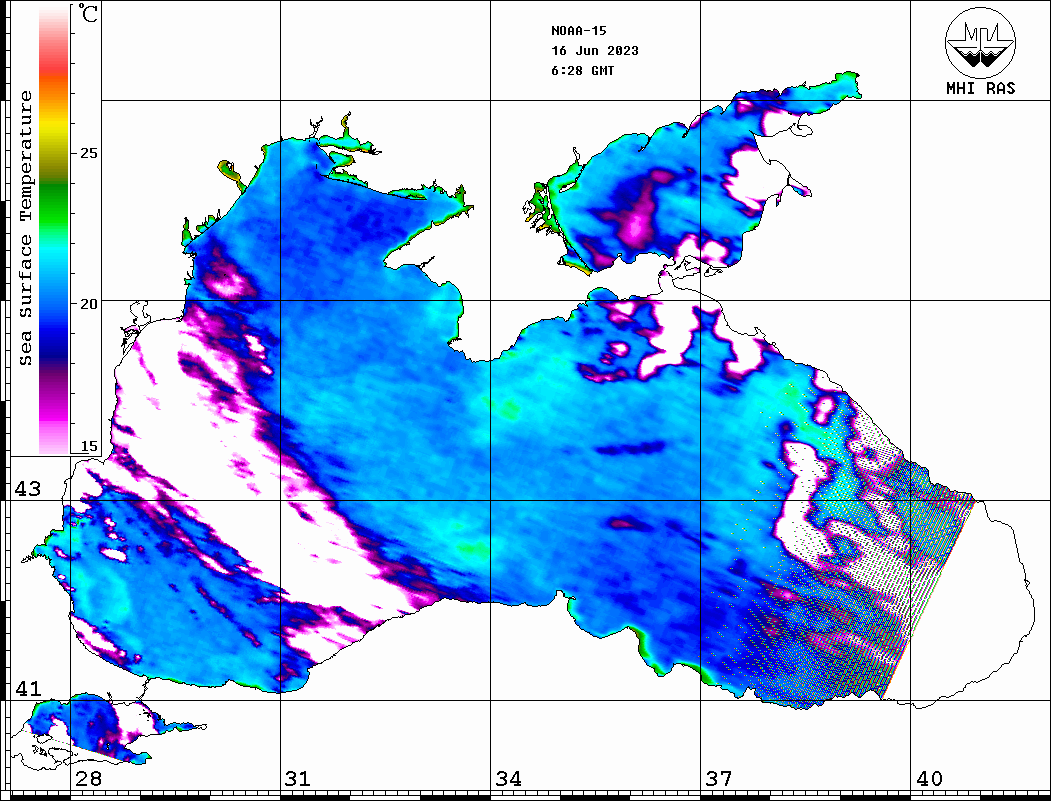Click the "Sea Surface Temperature" vertical label
This screenshot has width=1051, height=801.
coord(25,229)
